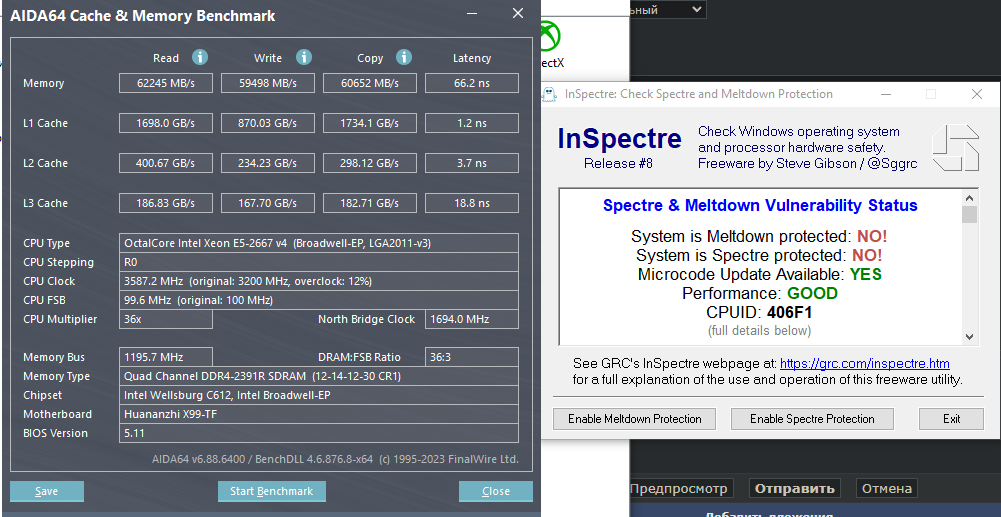Select Memory Write value 59498 MB/s

[x=268, y=83]
